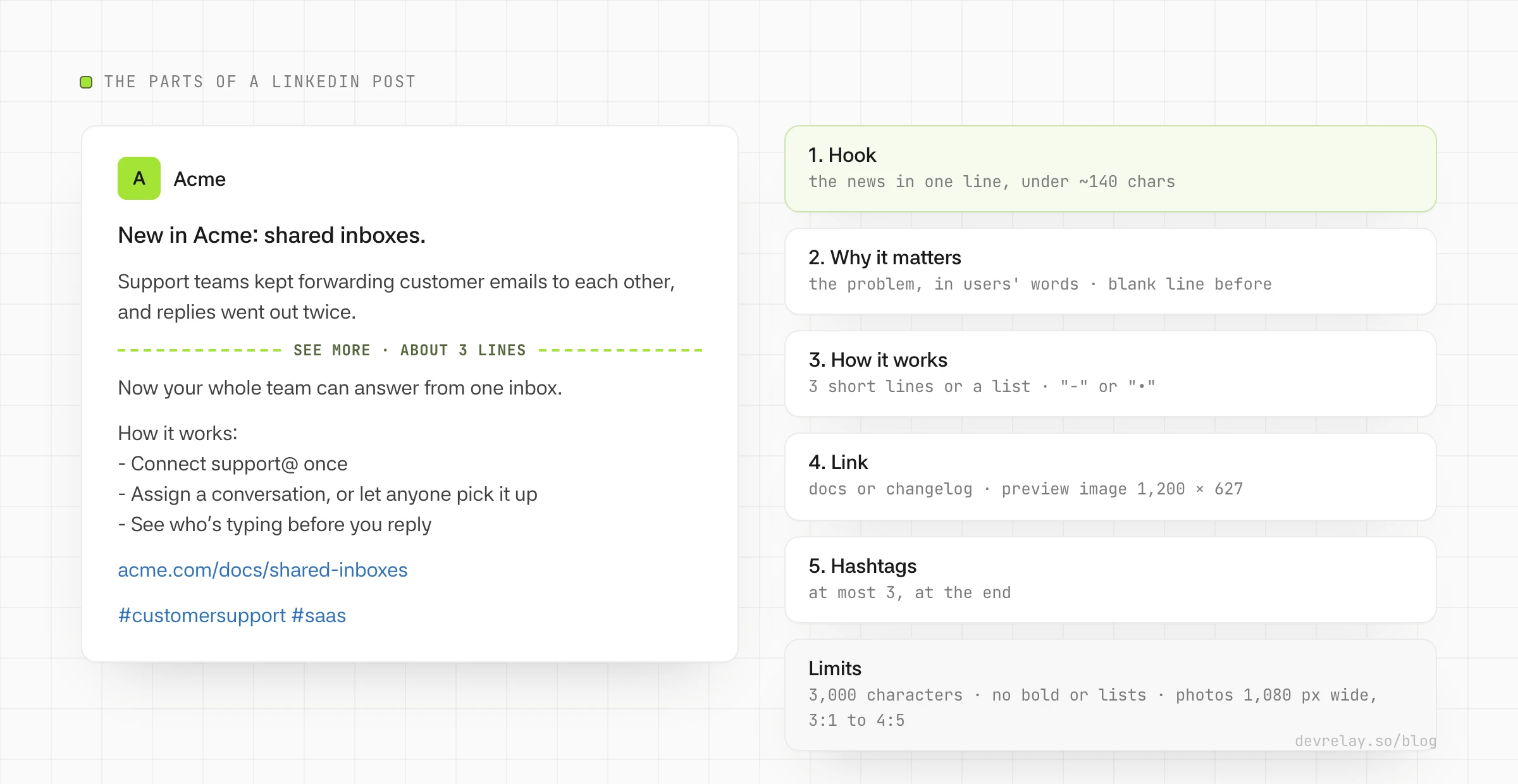Click the devrelay.so/blog credit
The image size is (1518, 784).
coord(1366,741)
